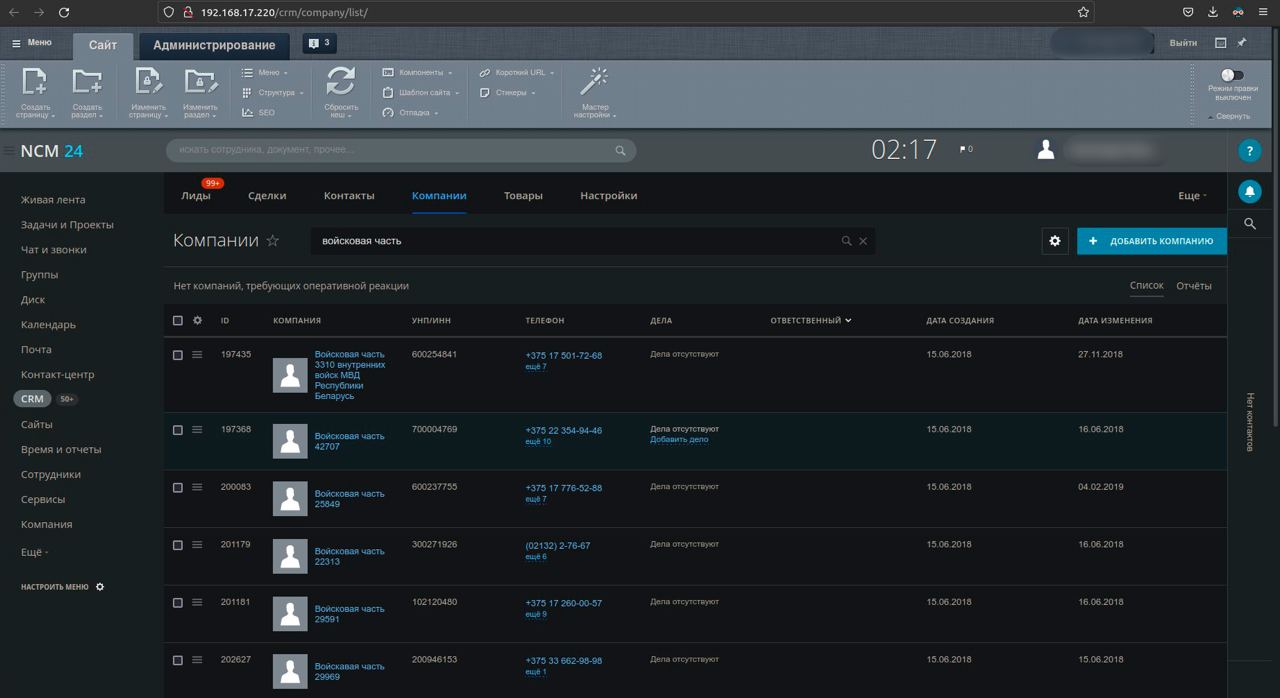
Task: Click the notification bell icon
Action: click(x=1249, y=191)
